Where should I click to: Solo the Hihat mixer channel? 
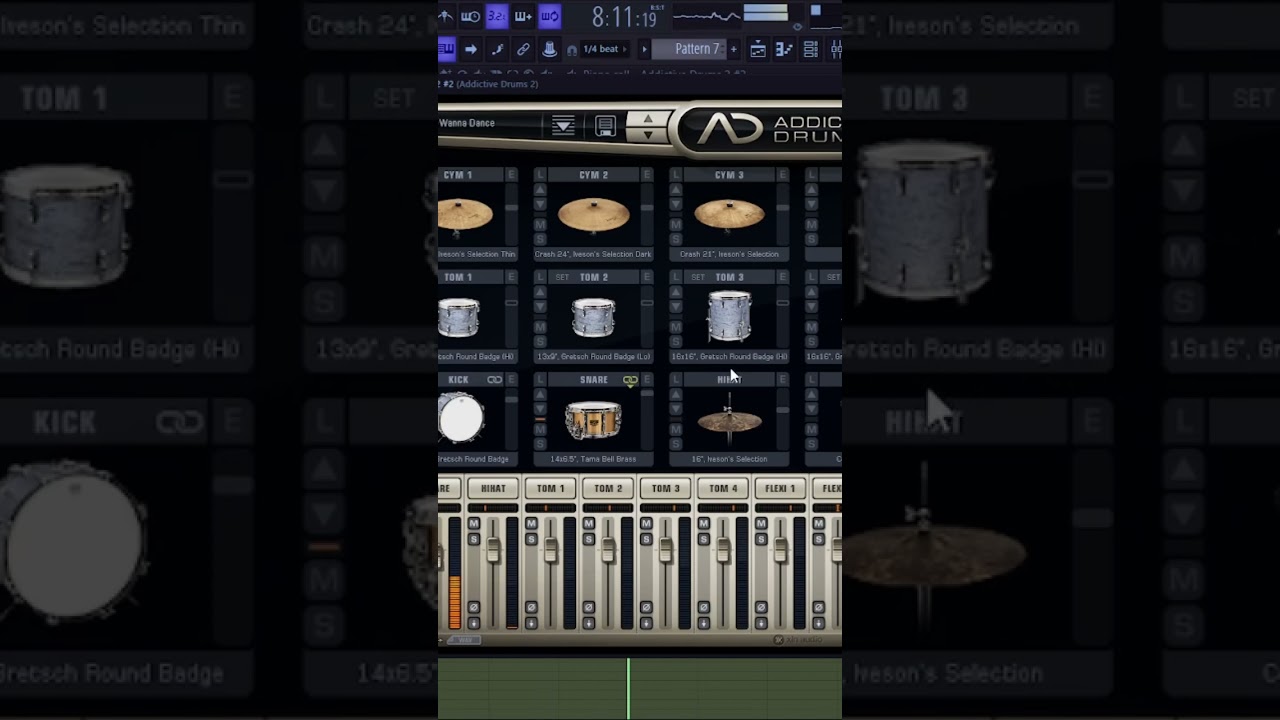click(474, 539)
